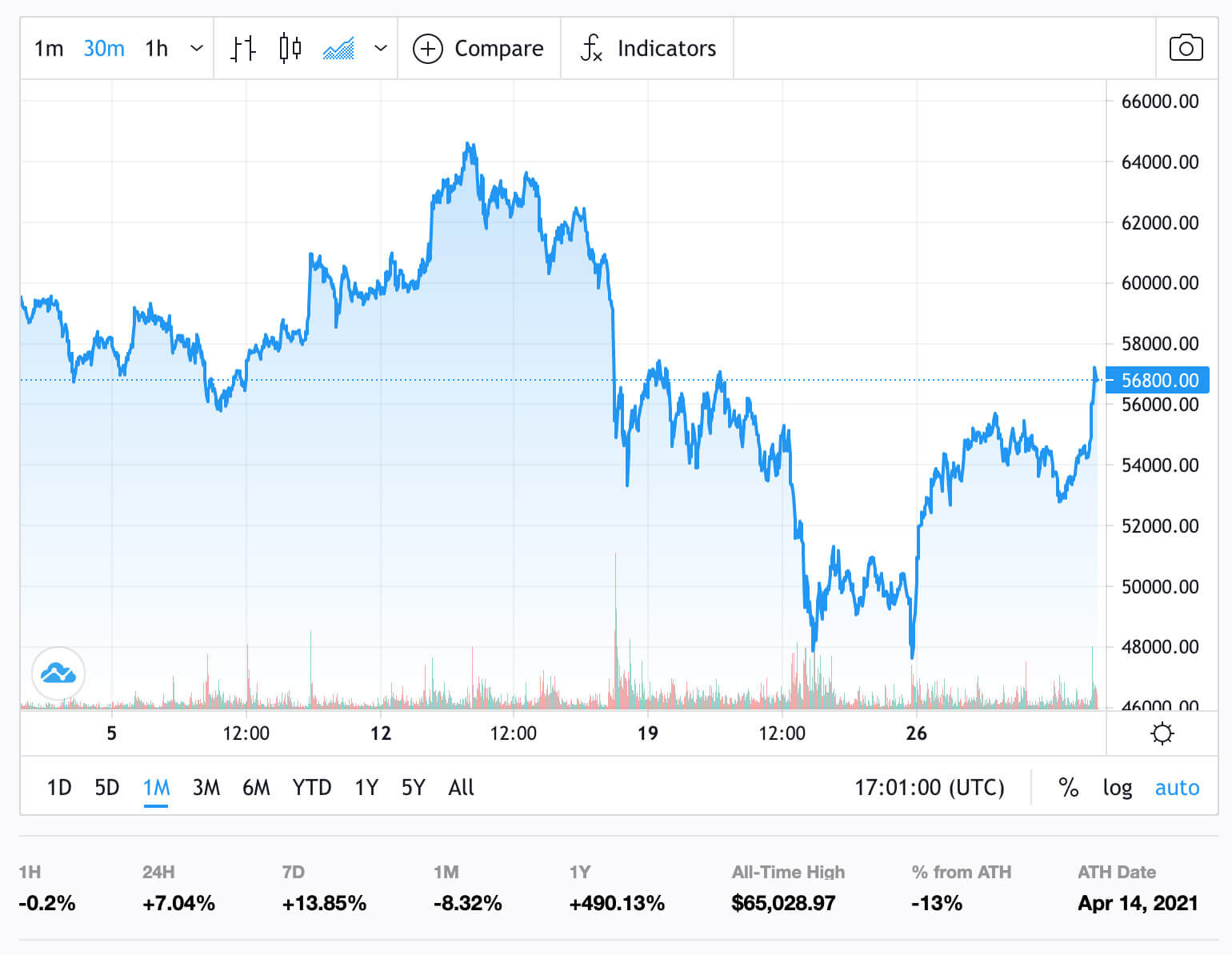The width and height of the screenshot is (1232, 955).
Task: Switch to candlestick chart style
Action: (x=290, y=48)
